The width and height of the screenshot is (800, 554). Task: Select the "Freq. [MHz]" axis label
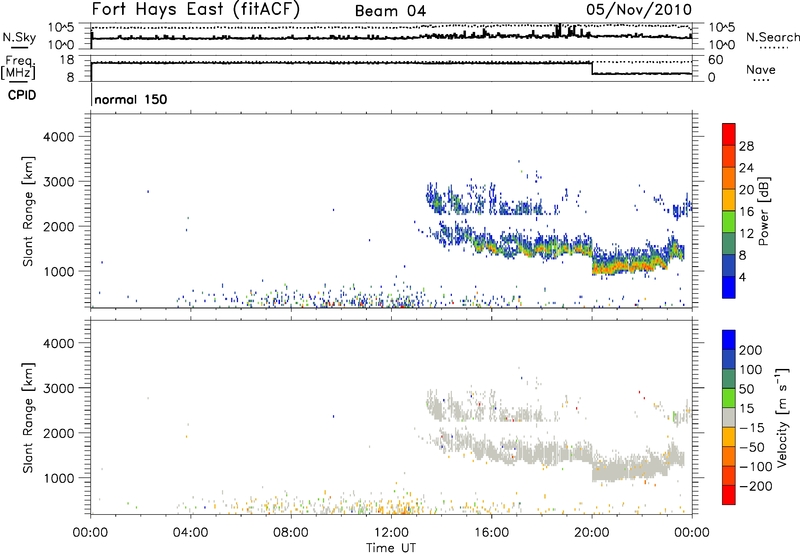pyautogui.click(x=19, y=68)
